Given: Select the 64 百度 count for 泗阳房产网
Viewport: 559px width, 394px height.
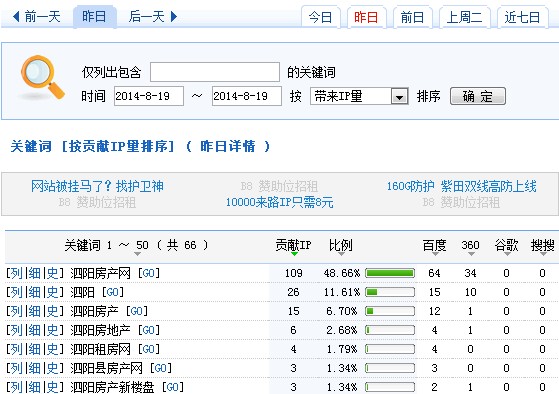Looking at the screenshot, I should [x=434, y=273].
